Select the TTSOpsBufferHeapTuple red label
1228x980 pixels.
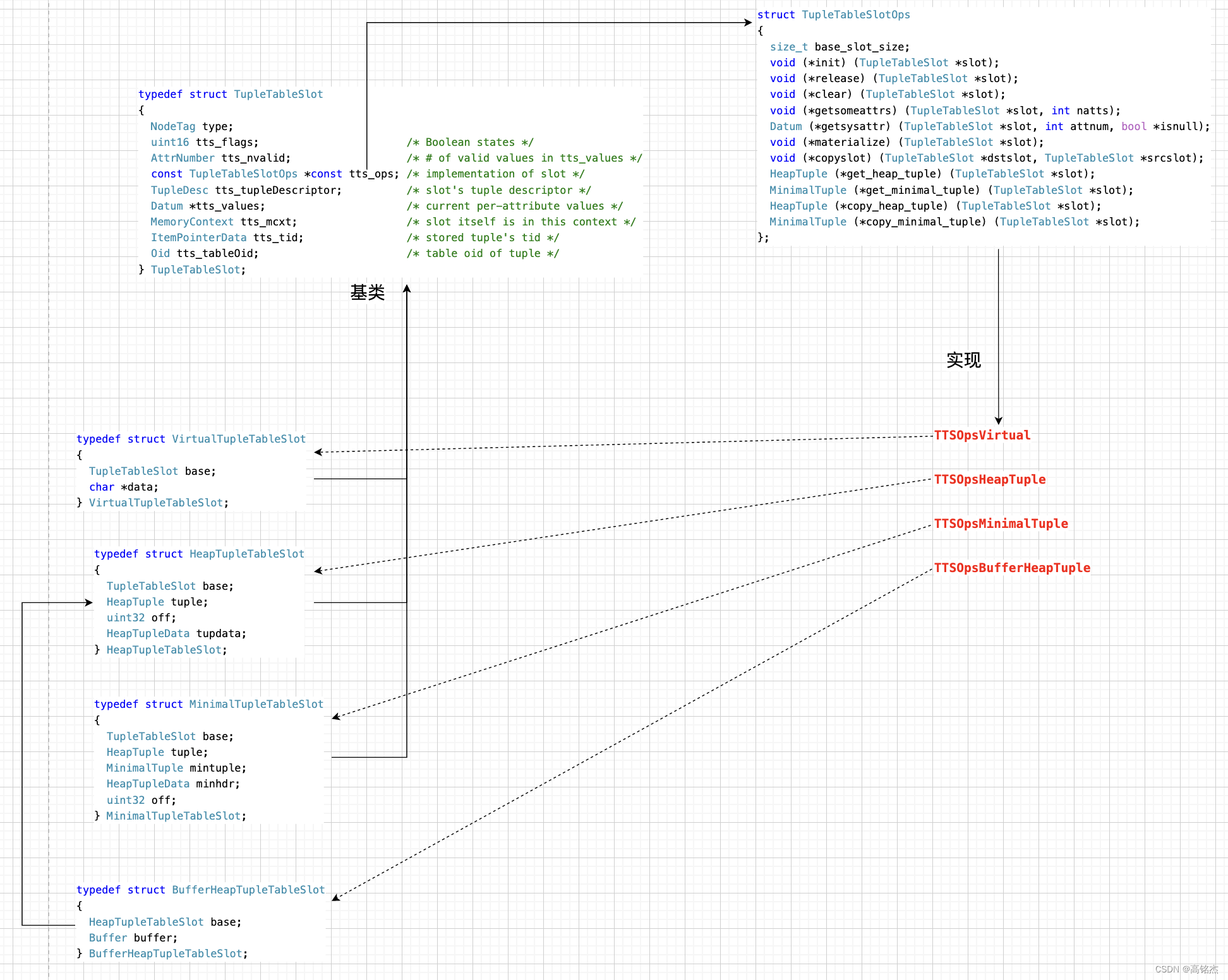1011,568
